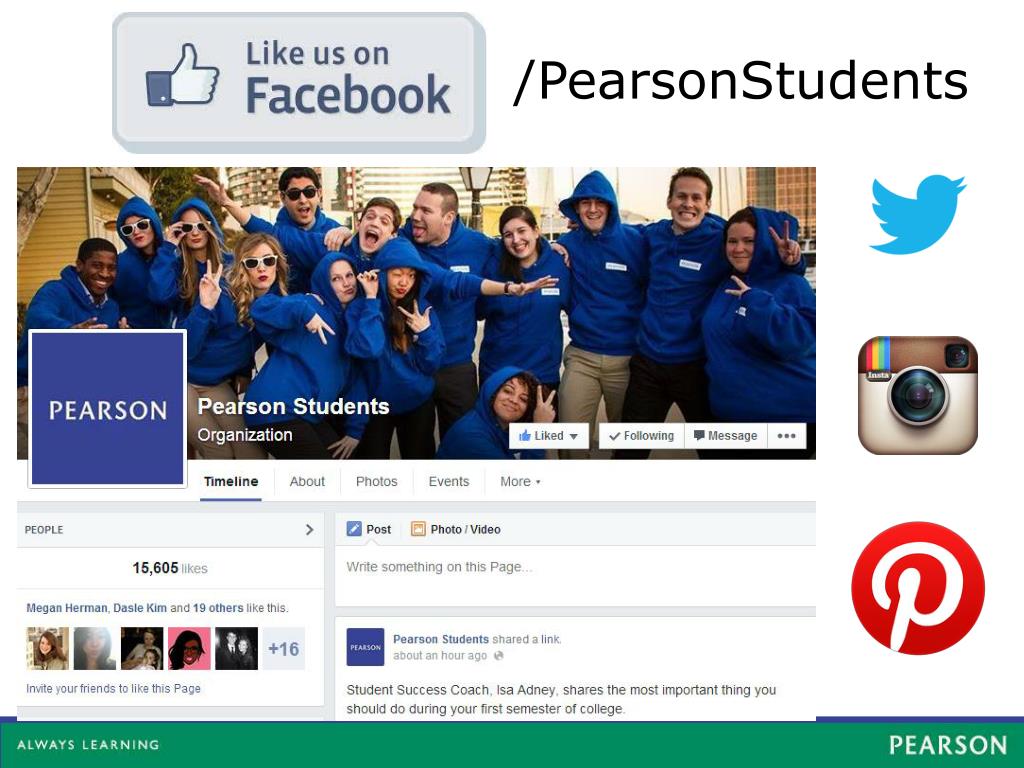Click the Pearson Students page title
The image size is (1024, 768).
point(293,406)
